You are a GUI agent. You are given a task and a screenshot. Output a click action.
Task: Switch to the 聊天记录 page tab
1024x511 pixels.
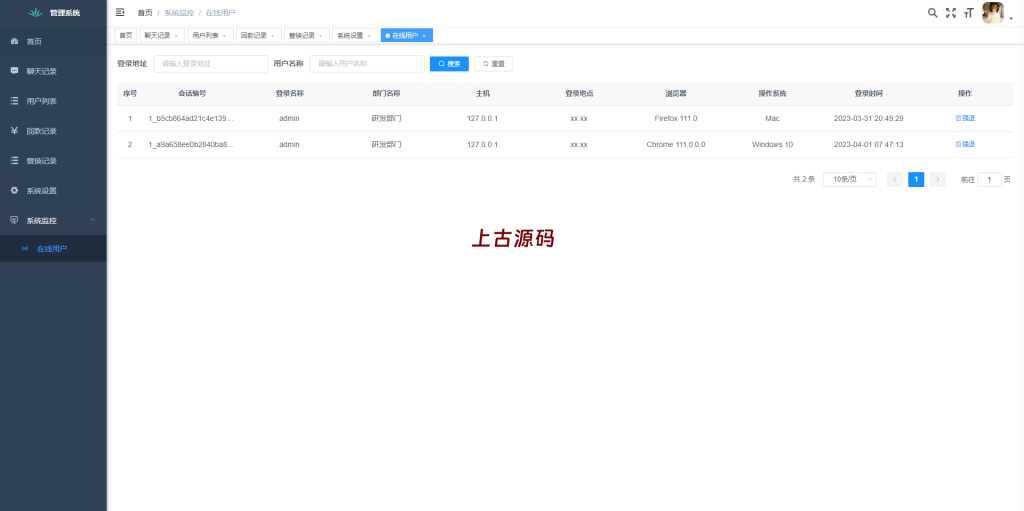click(x=155, y=35)
